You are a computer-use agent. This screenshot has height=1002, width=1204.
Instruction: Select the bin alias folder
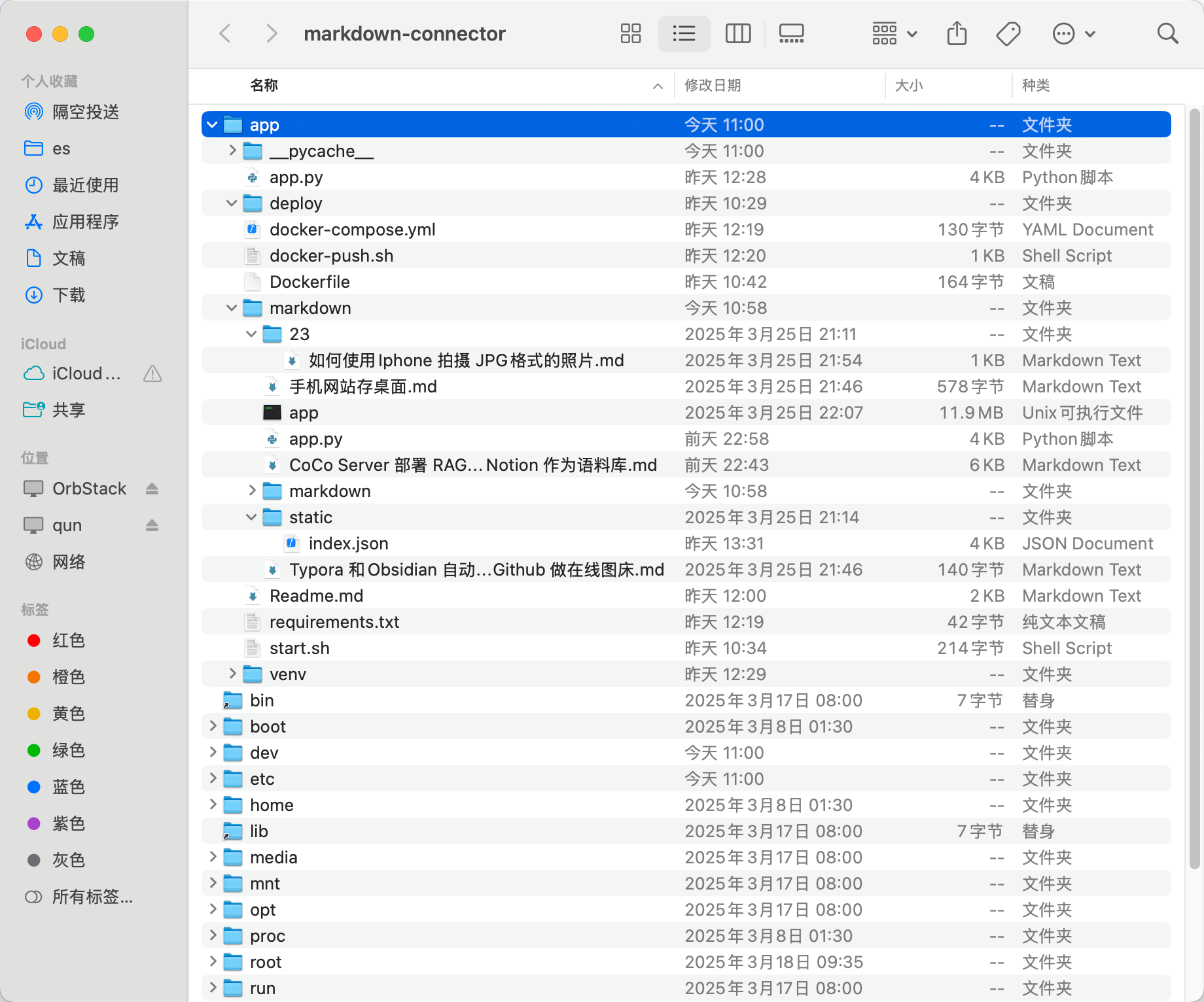(686, 700)
